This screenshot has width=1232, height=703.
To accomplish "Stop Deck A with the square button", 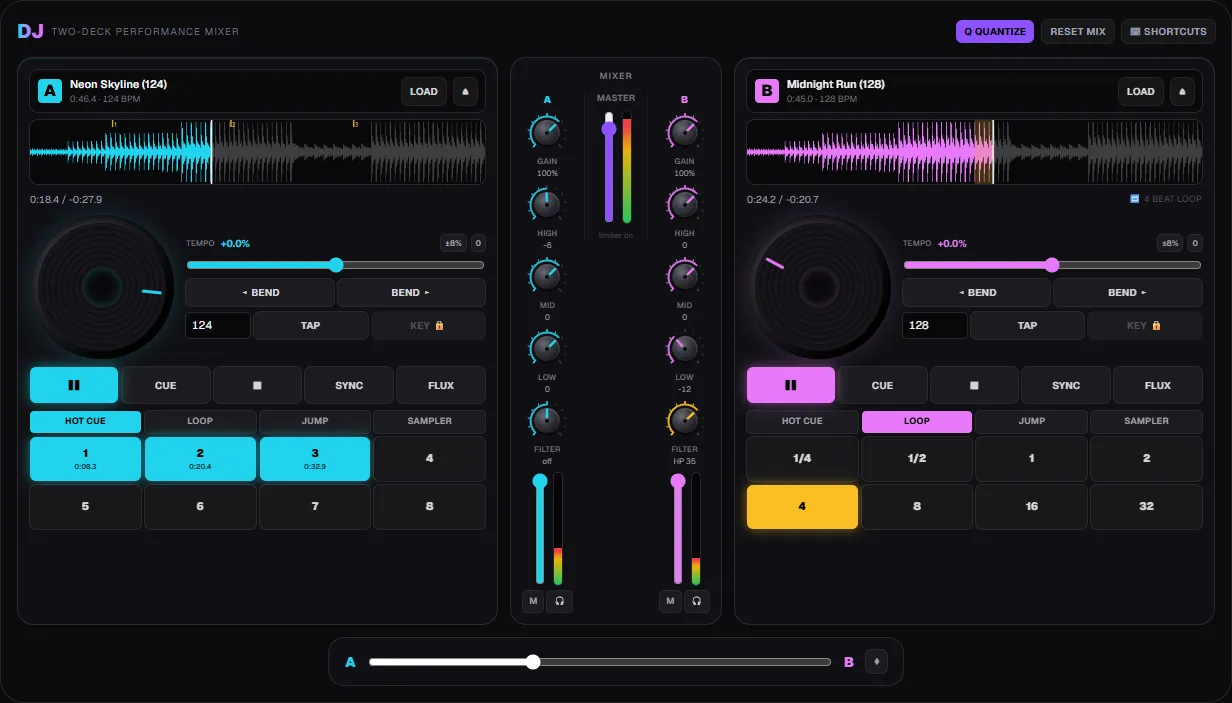I will pyautogui.click(x=257, y=385).
